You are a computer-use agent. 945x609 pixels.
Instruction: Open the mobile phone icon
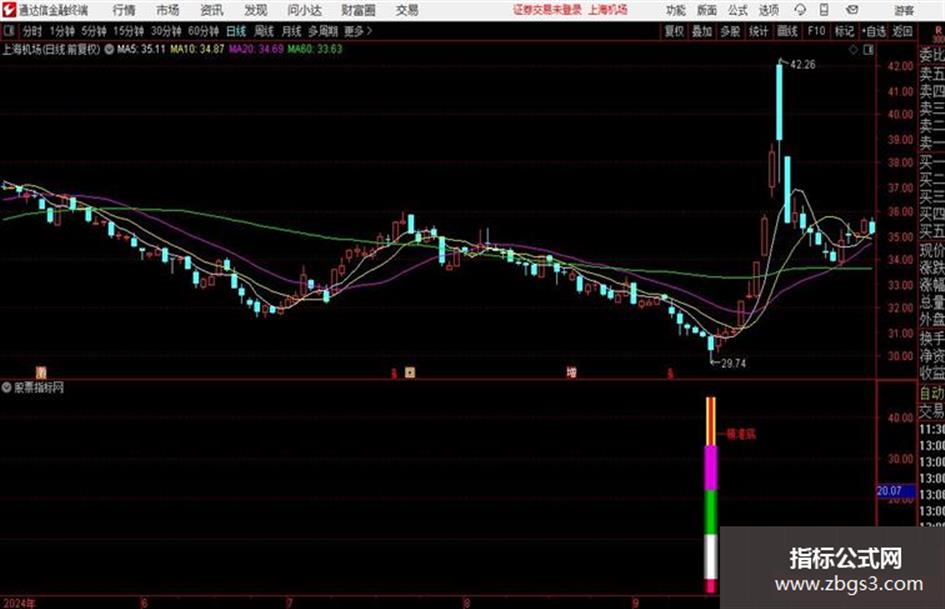(824, 10)
